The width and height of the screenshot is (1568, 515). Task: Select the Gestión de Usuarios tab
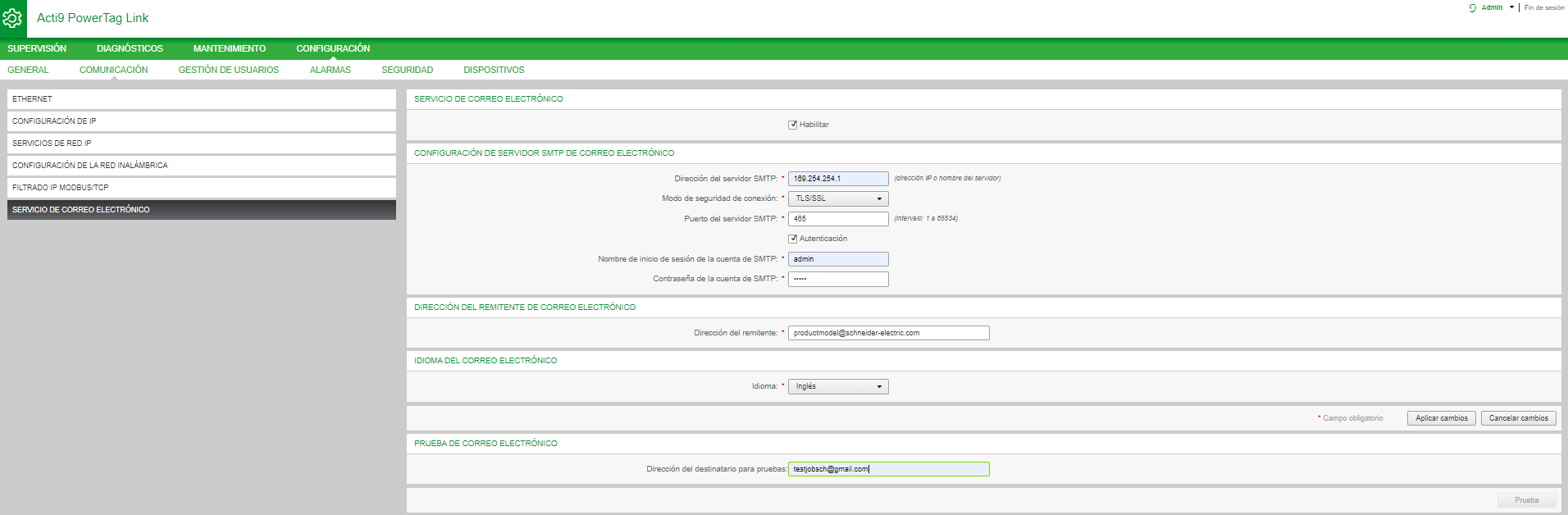pos(229,71)
